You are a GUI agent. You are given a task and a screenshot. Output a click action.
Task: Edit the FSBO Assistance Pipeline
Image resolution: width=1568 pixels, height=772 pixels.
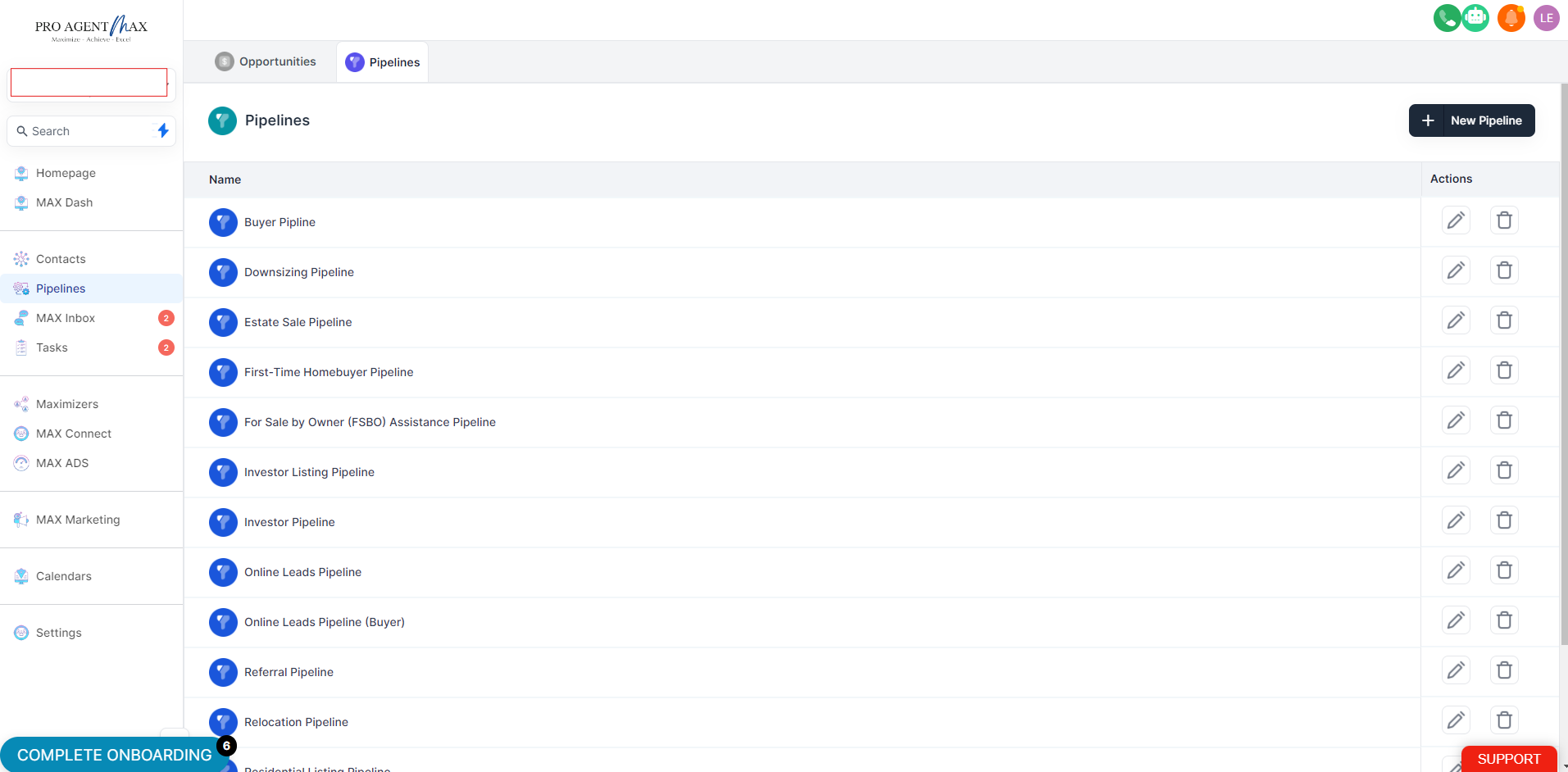coord(1456,420)
